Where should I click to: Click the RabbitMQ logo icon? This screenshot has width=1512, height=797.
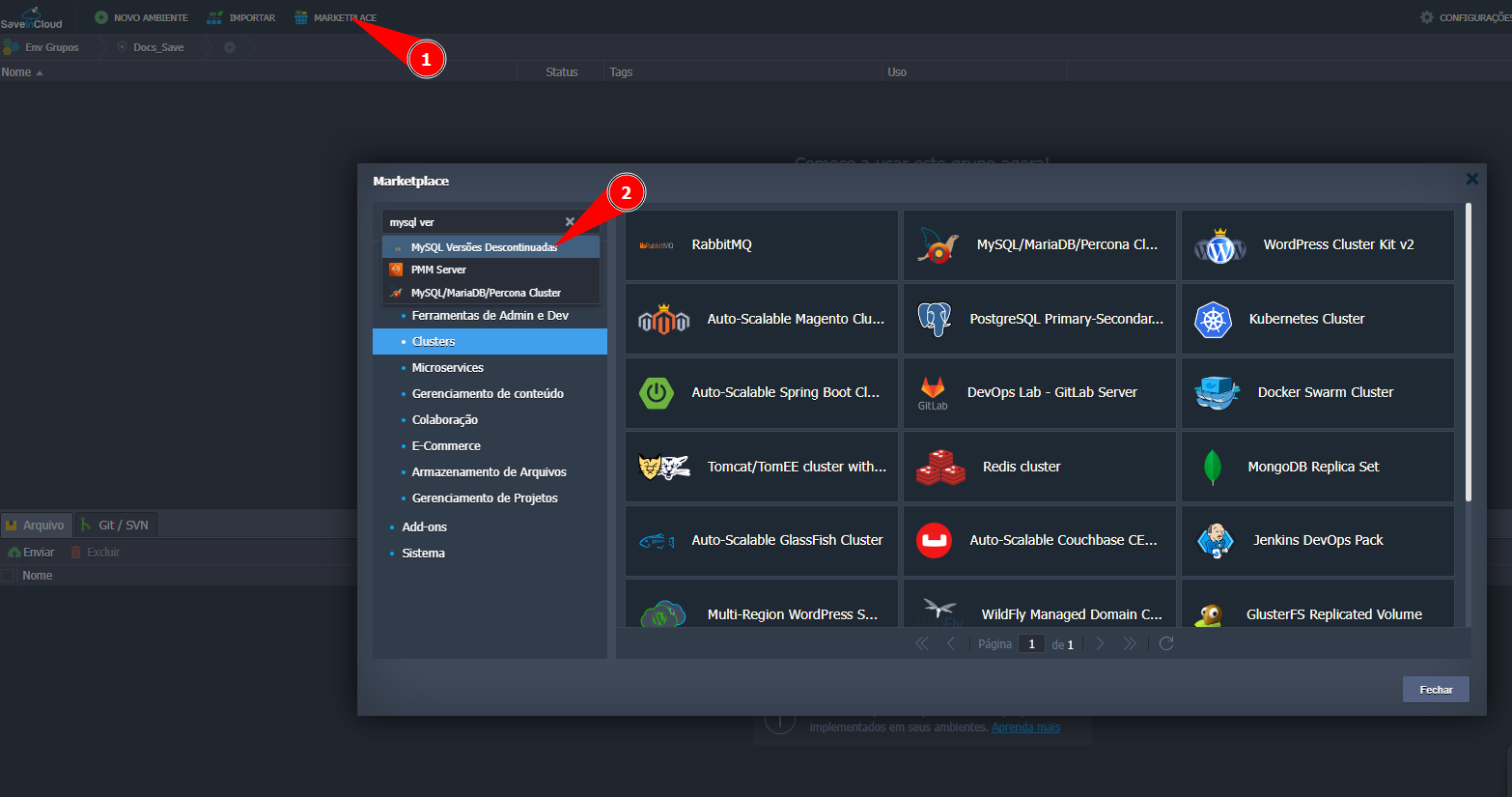[x=657, y=245]
